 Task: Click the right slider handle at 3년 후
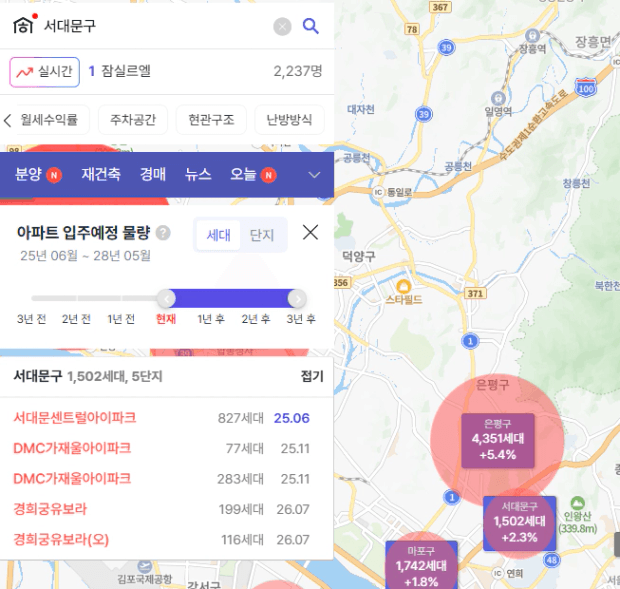(297, 299)
